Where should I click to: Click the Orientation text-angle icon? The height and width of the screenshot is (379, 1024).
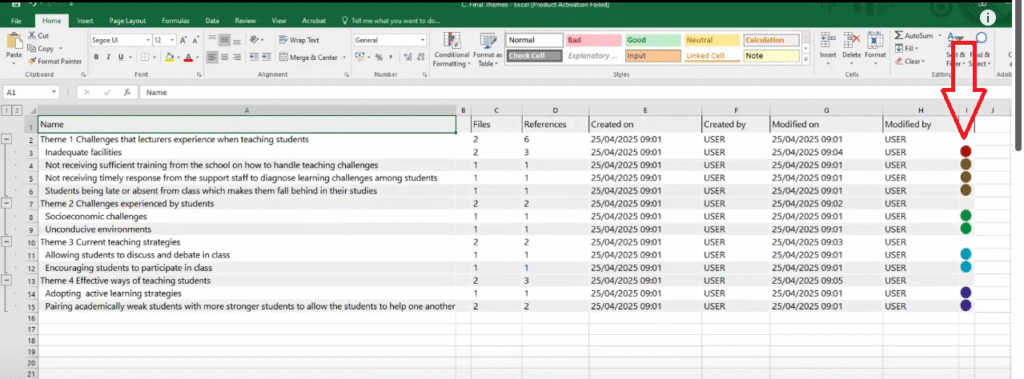click(255, 40)
